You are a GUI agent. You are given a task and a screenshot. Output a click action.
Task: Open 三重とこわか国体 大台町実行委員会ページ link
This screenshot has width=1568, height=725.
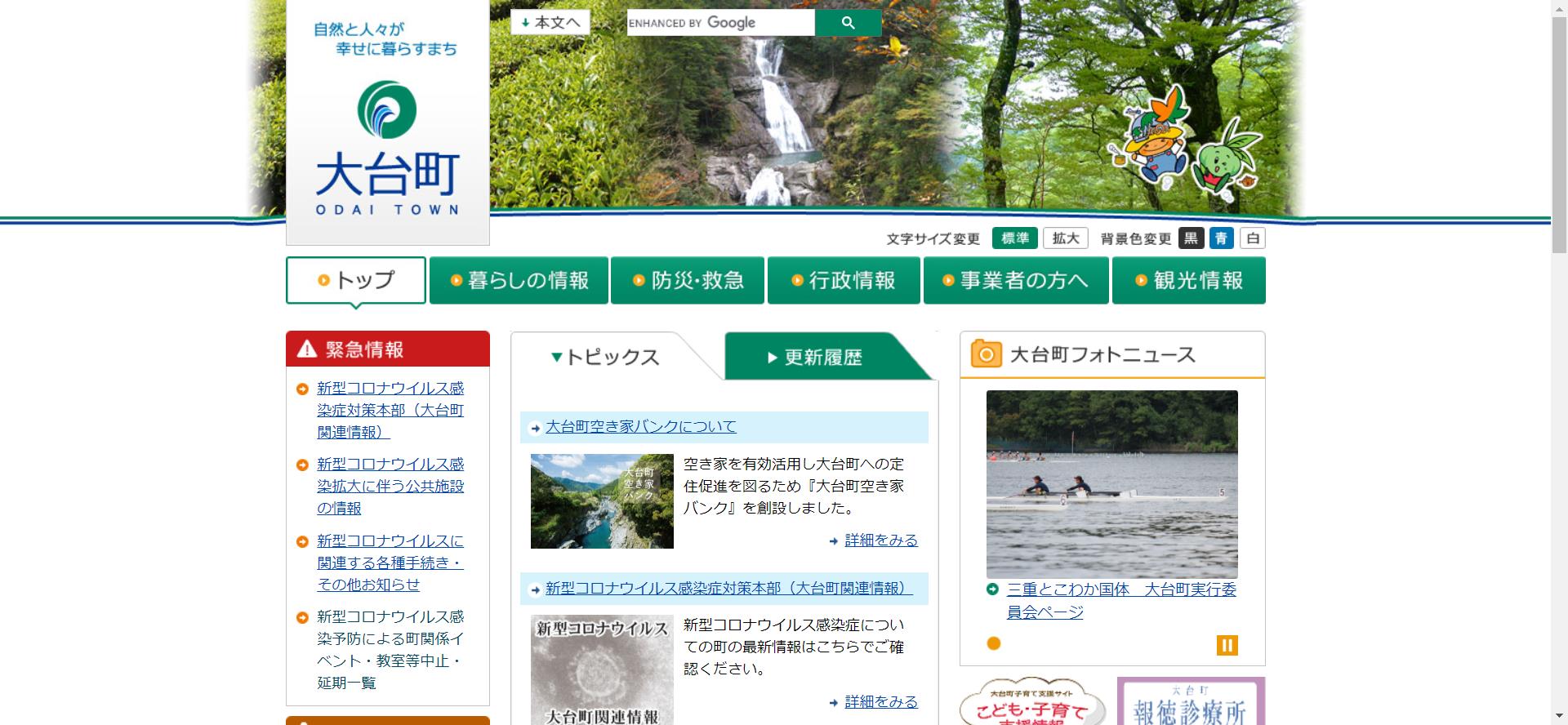[1121, 600]
